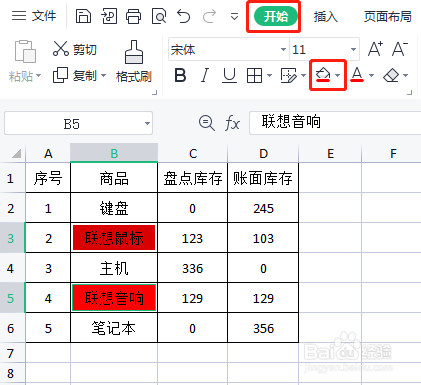The height and width of the screenshot is (385, 421).
Task: Click 剪切 to cut selection
Action: (75, 49)
